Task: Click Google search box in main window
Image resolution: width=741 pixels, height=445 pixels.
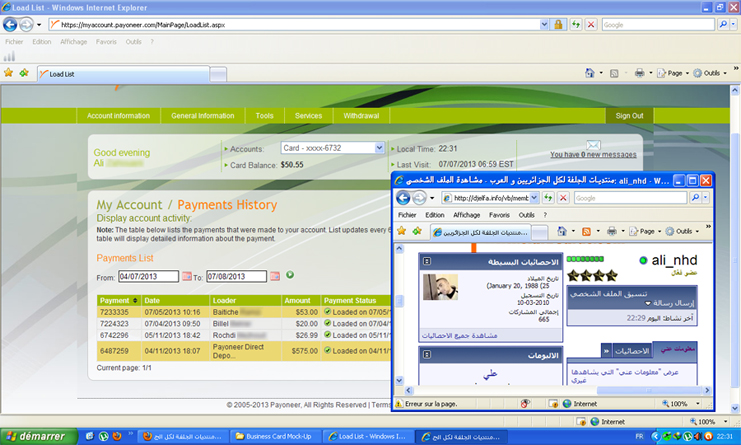Action: (658, 25)
